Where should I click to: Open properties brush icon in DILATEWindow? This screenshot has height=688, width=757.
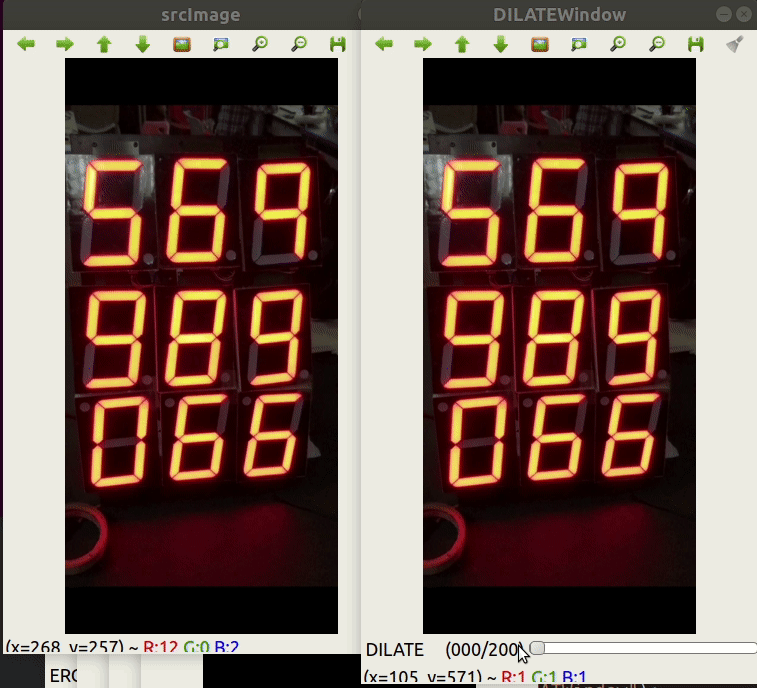click(x=735, y=44)
